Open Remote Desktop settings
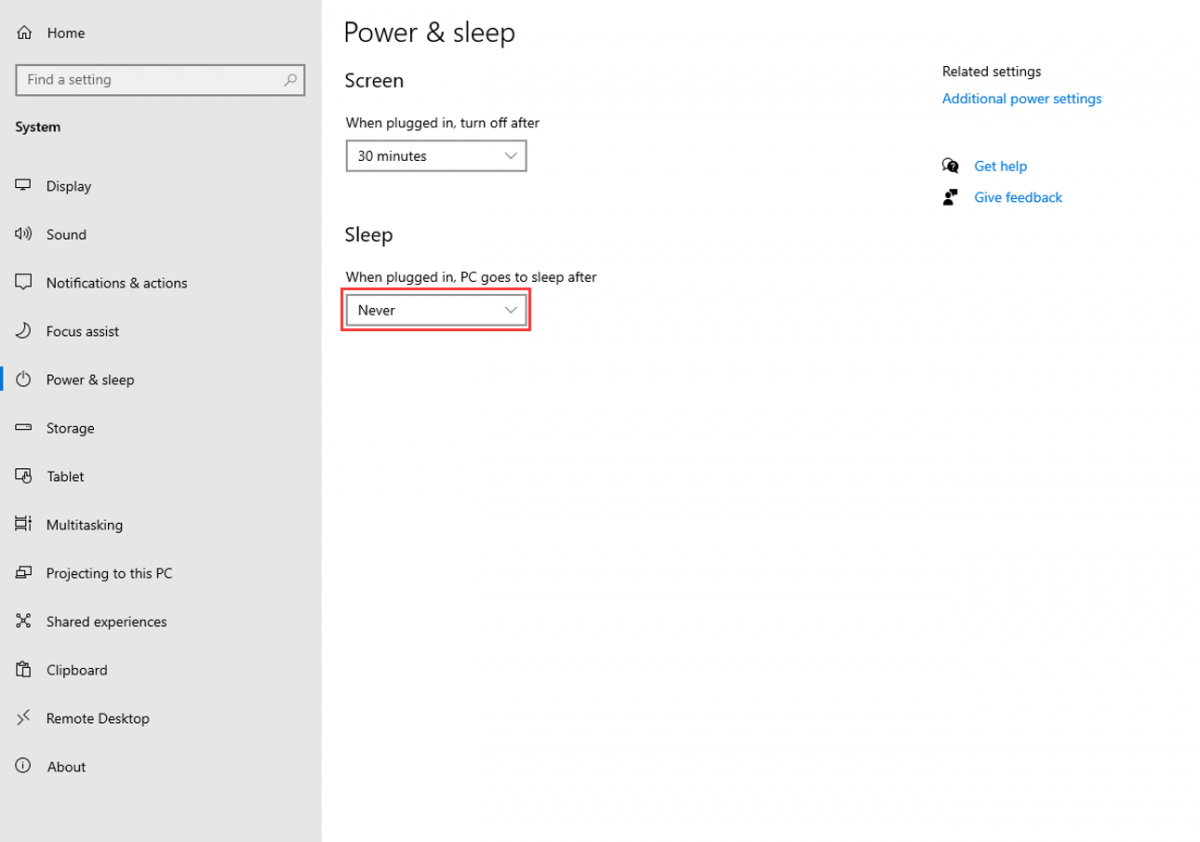 pyautogui.click(x=96, y=718)
